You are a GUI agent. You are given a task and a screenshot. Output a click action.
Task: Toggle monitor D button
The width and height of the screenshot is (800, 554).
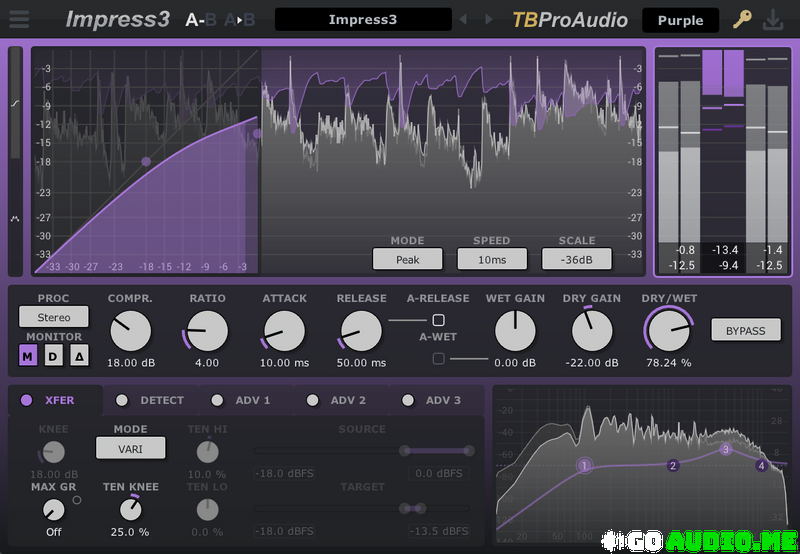pos(54,356)
